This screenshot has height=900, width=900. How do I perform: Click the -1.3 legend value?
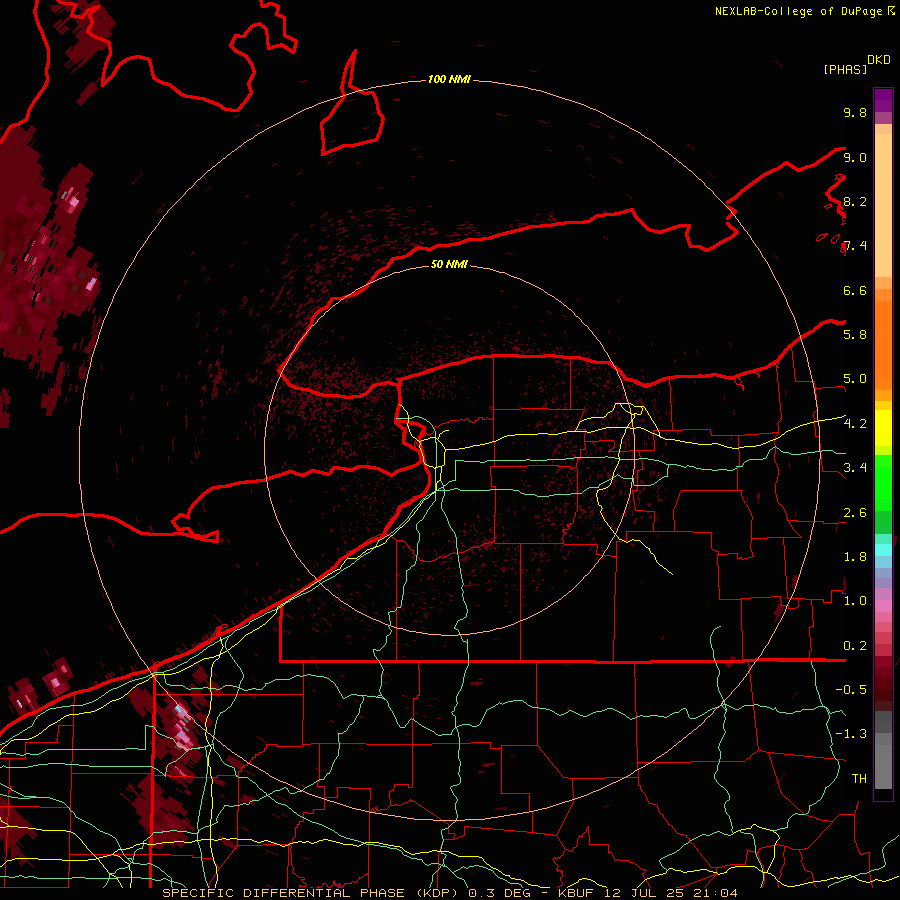click(851, 734)
